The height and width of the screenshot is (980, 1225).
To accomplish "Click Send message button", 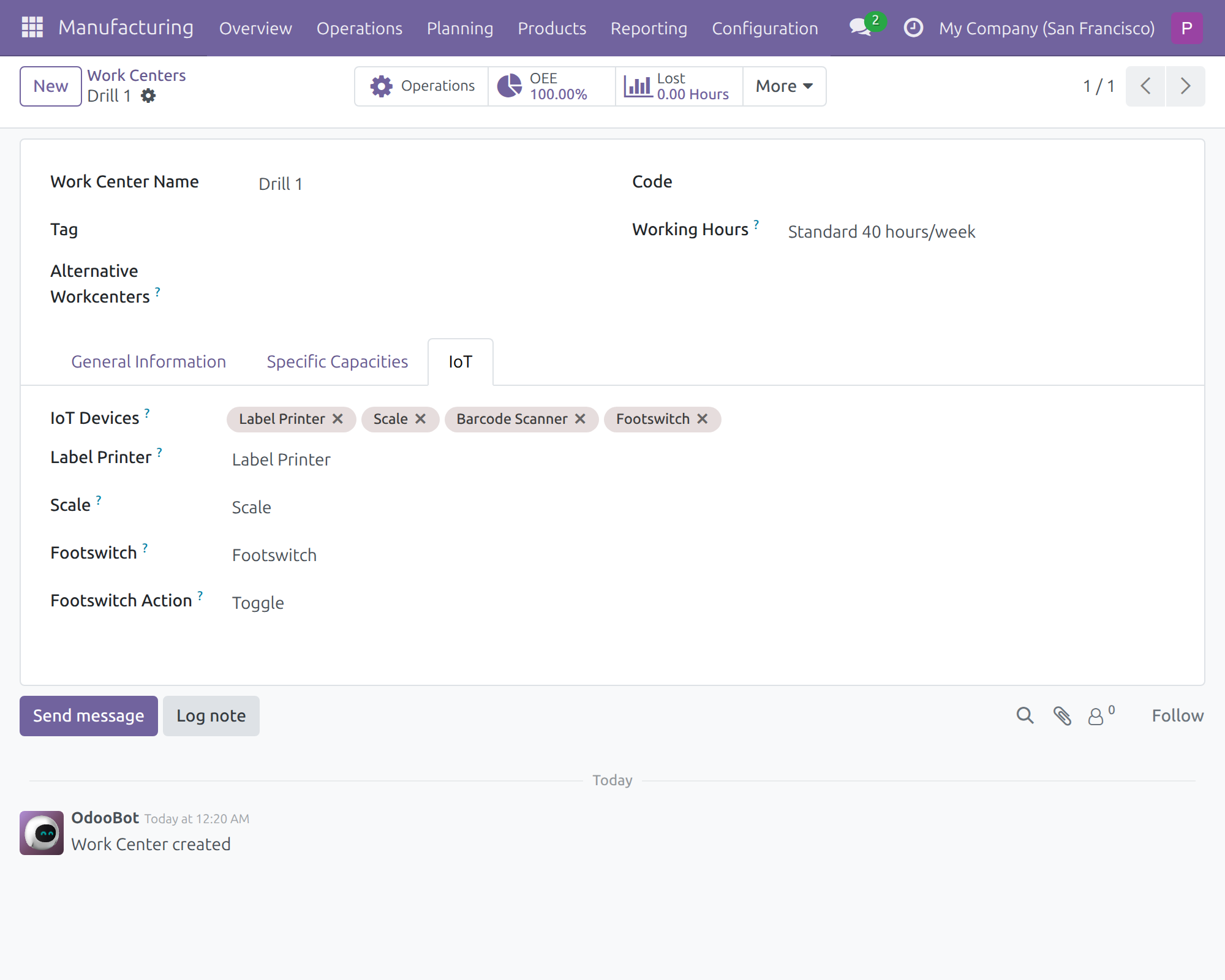I will click(89, 716).
